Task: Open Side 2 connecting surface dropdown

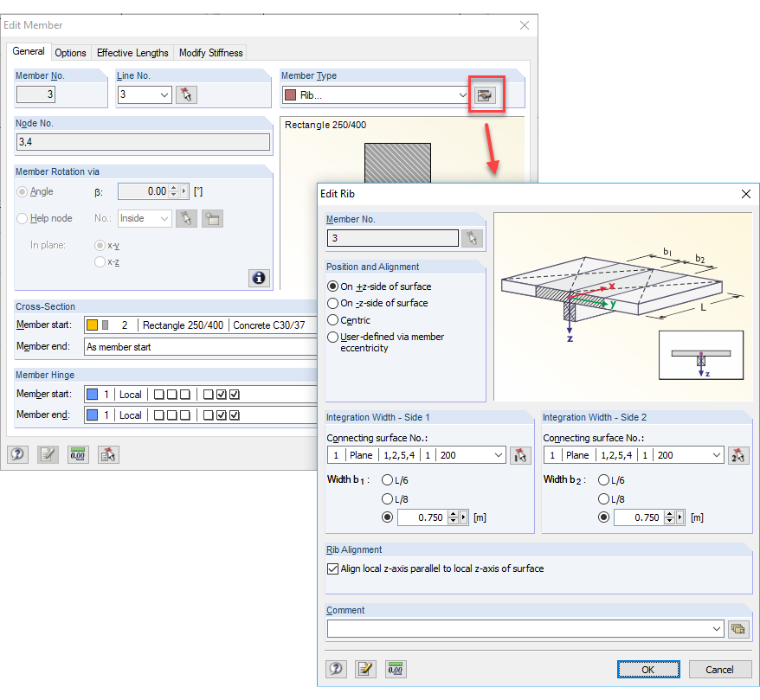Action: pos(716,455)
